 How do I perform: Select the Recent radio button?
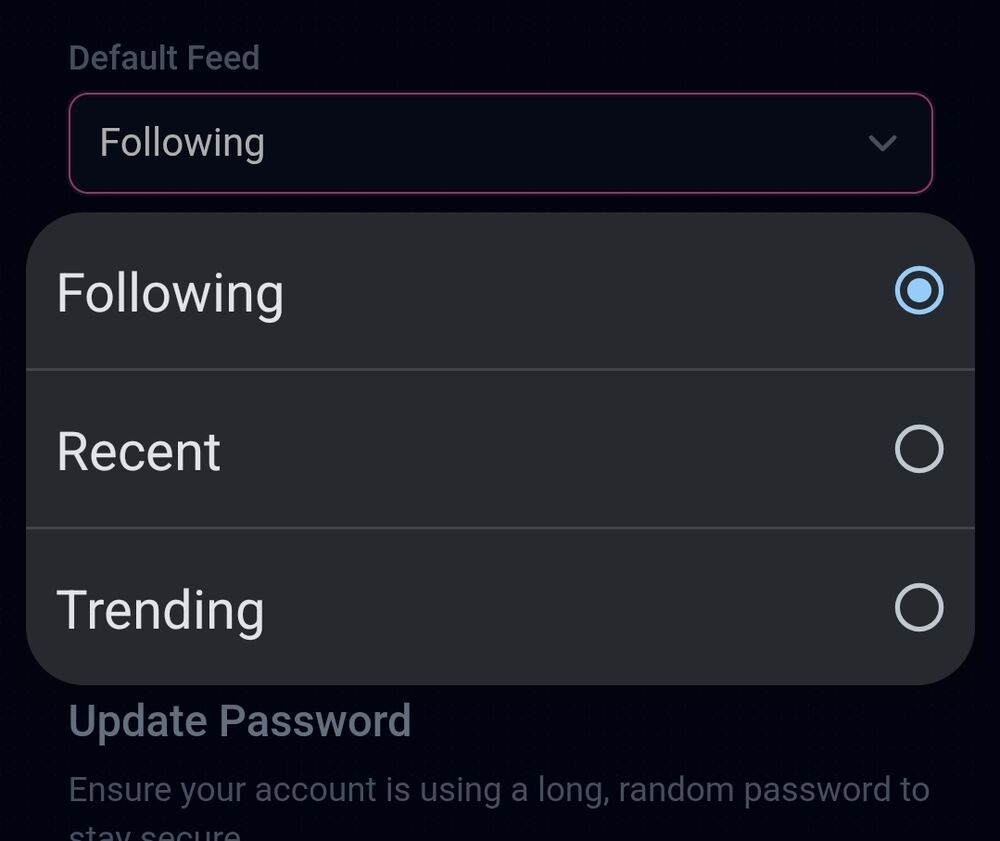pos(918,449)
